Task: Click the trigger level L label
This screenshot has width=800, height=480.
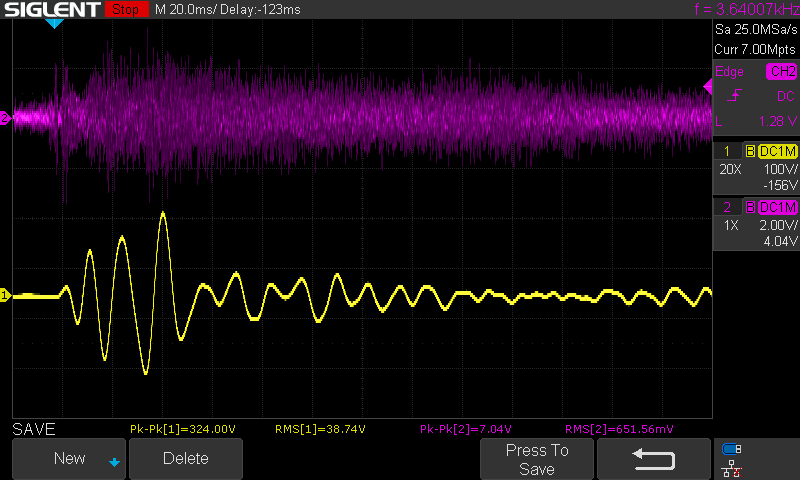Action: [x=718, y=121]
